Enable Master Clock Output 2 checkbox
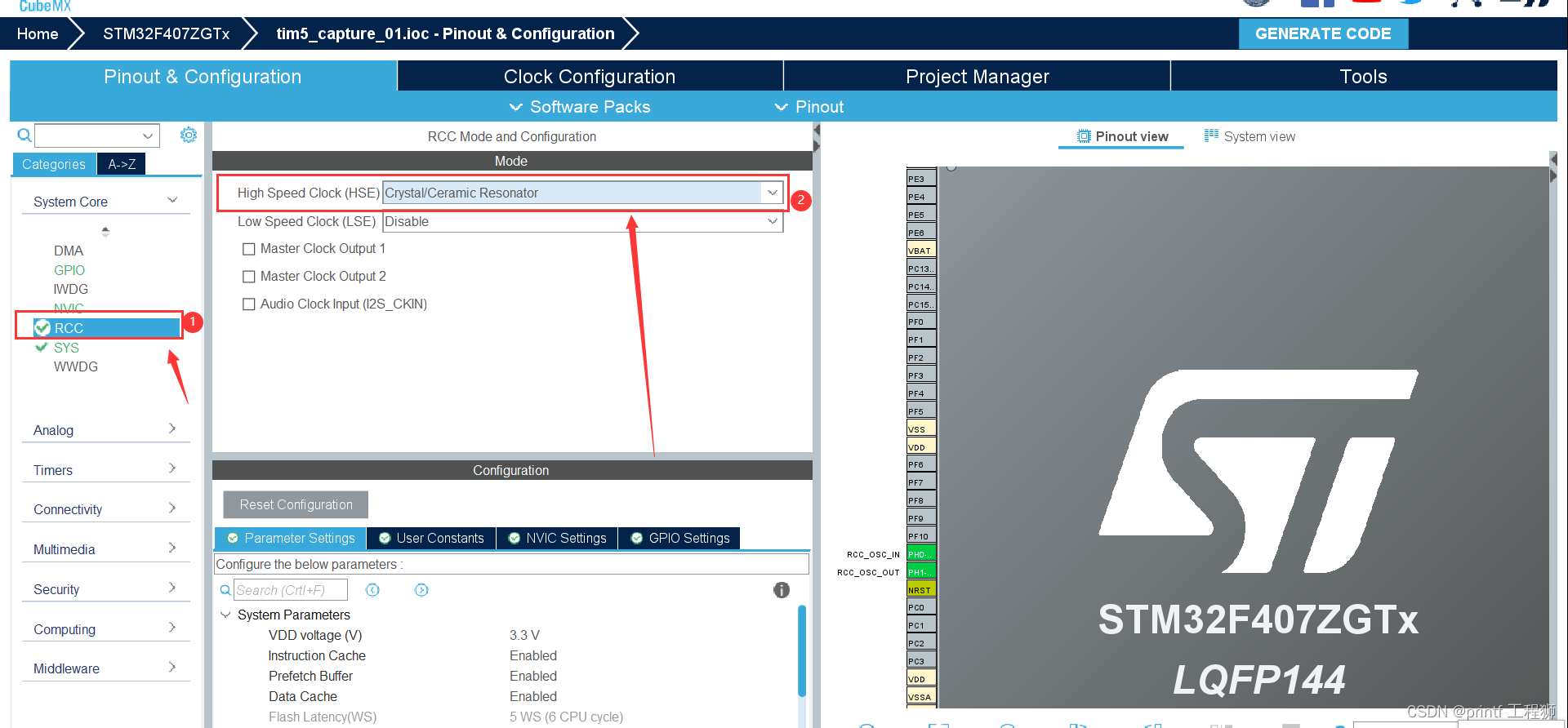 click(x=249, y=277)
